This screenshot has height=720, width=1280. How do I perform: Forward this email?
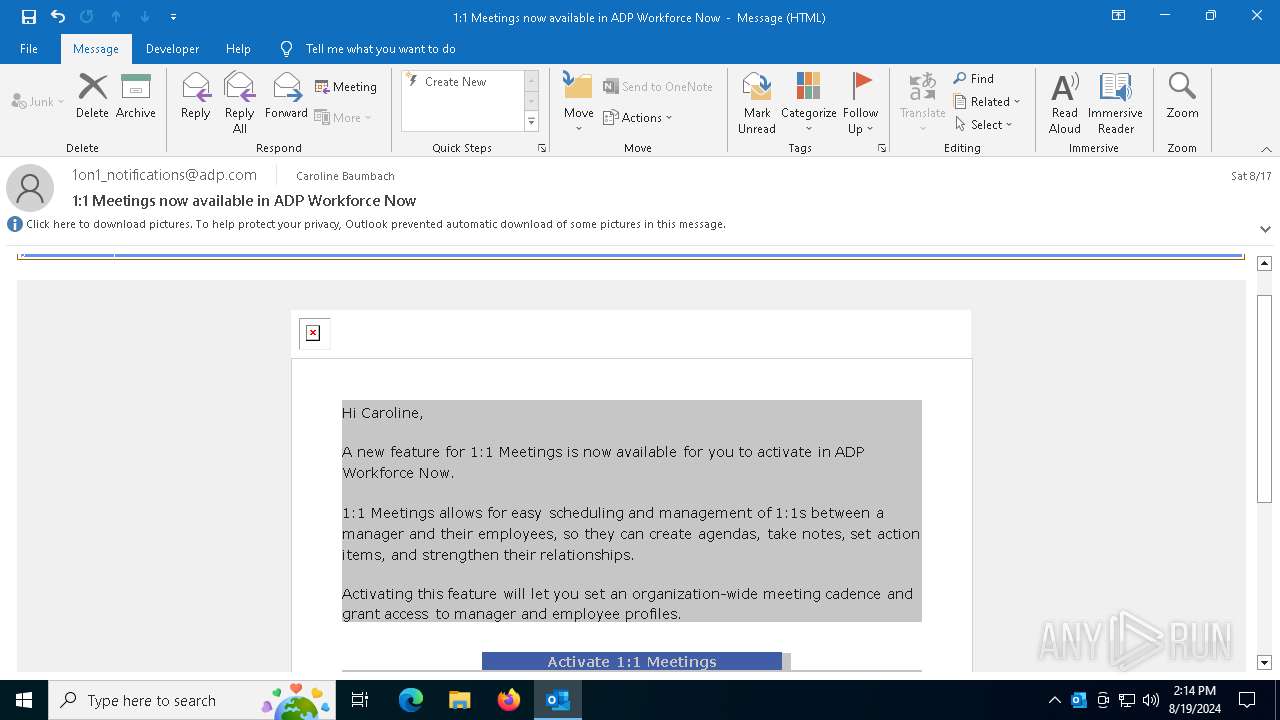[x=286, y=96]
